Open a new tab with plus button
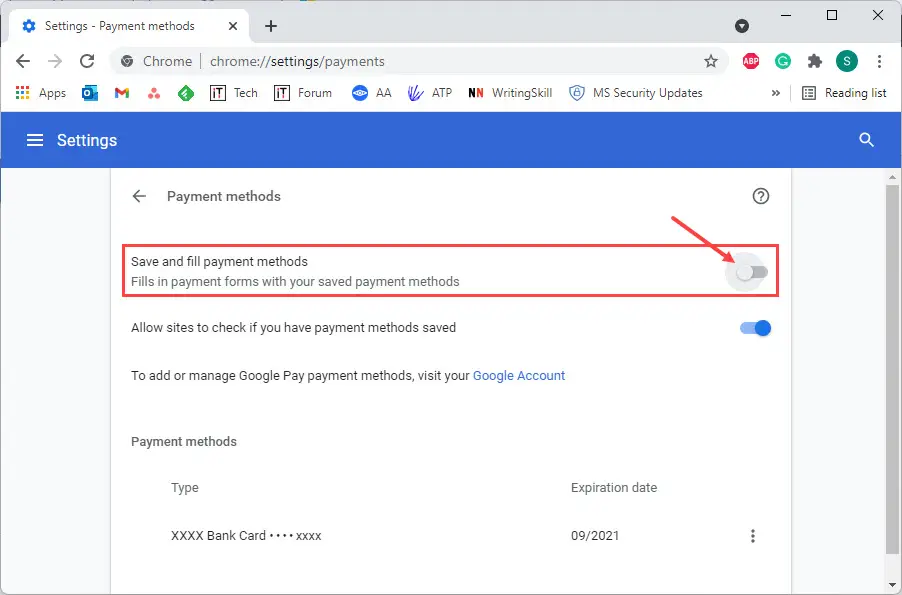 271,26
